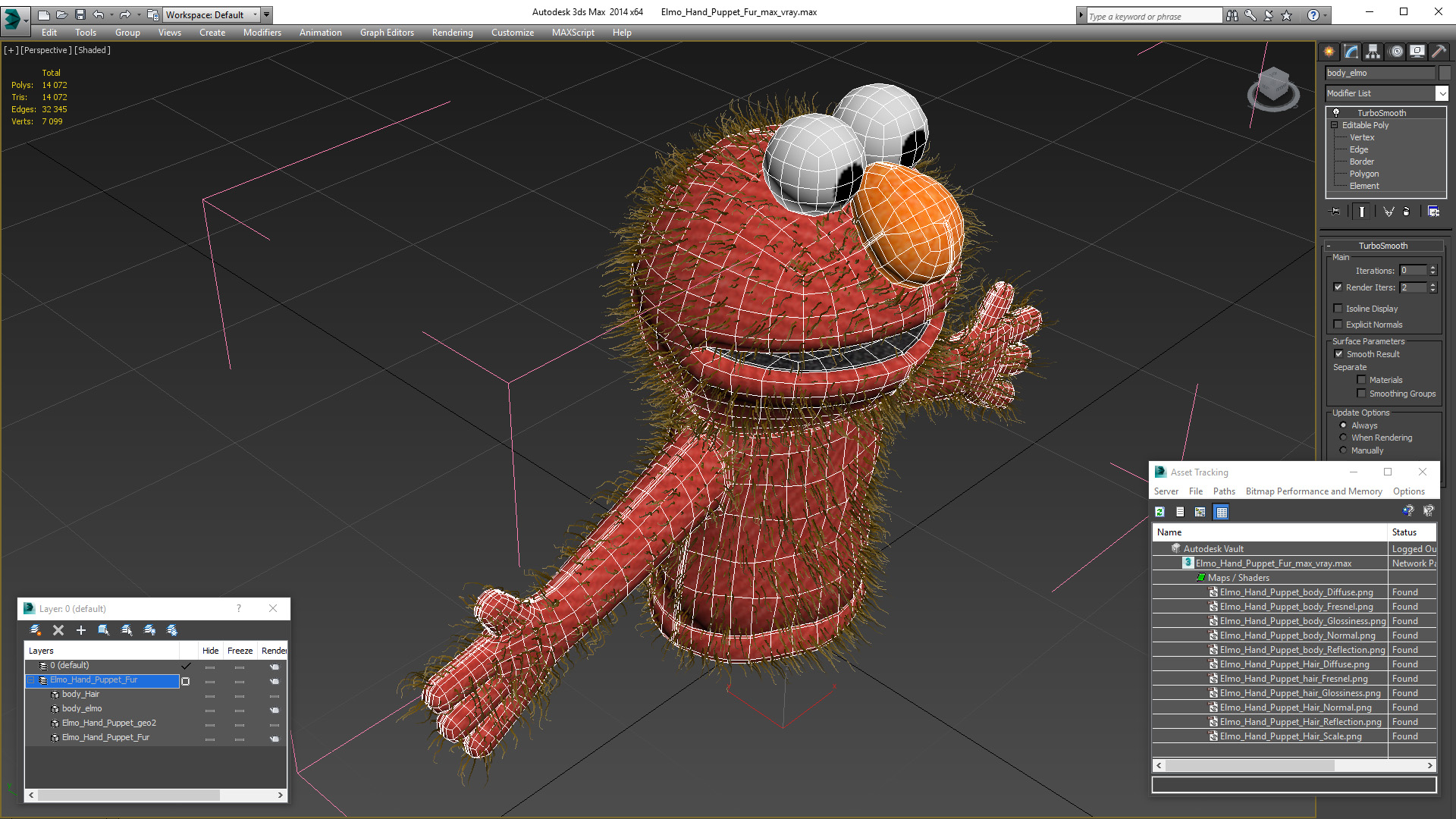Click the Save File icon in quick access toolbar

click(80, 14)
